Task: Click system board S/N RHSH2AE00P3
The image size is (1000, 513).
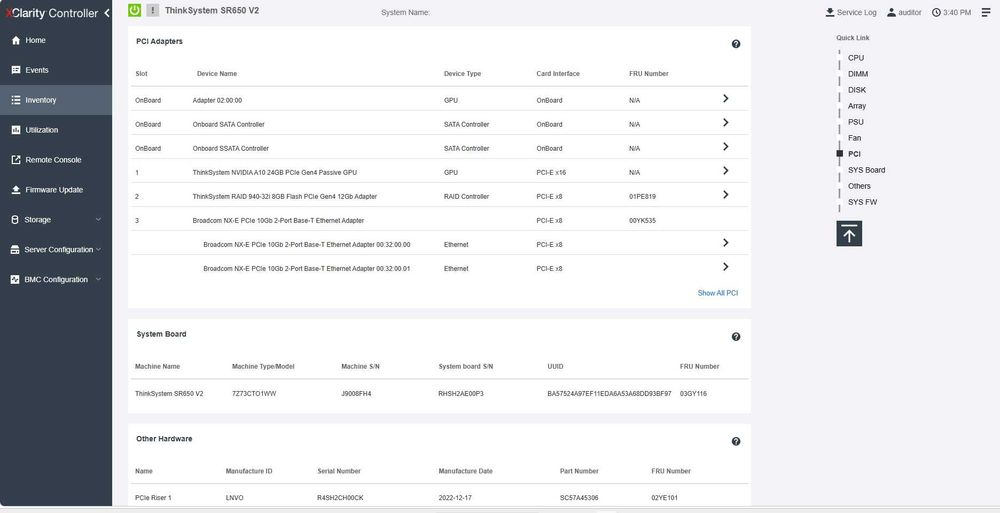Action: tap(460, 394)
